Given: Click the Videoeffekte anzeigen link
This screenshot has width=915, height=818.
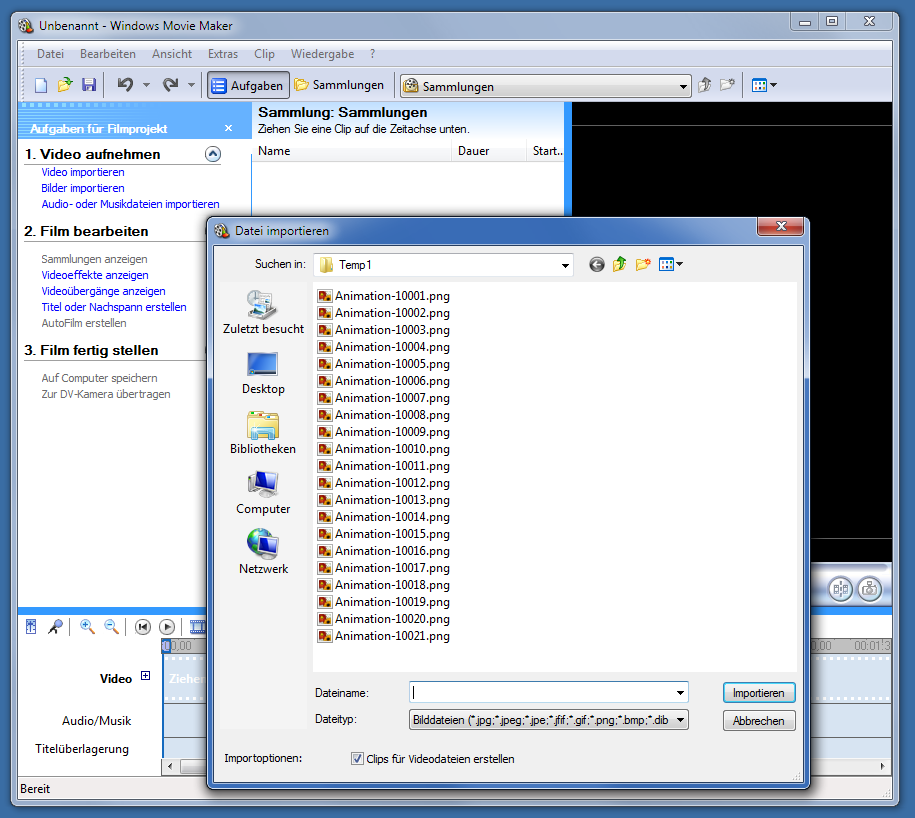Looking at the screenshot, I should tap(95, 275).
